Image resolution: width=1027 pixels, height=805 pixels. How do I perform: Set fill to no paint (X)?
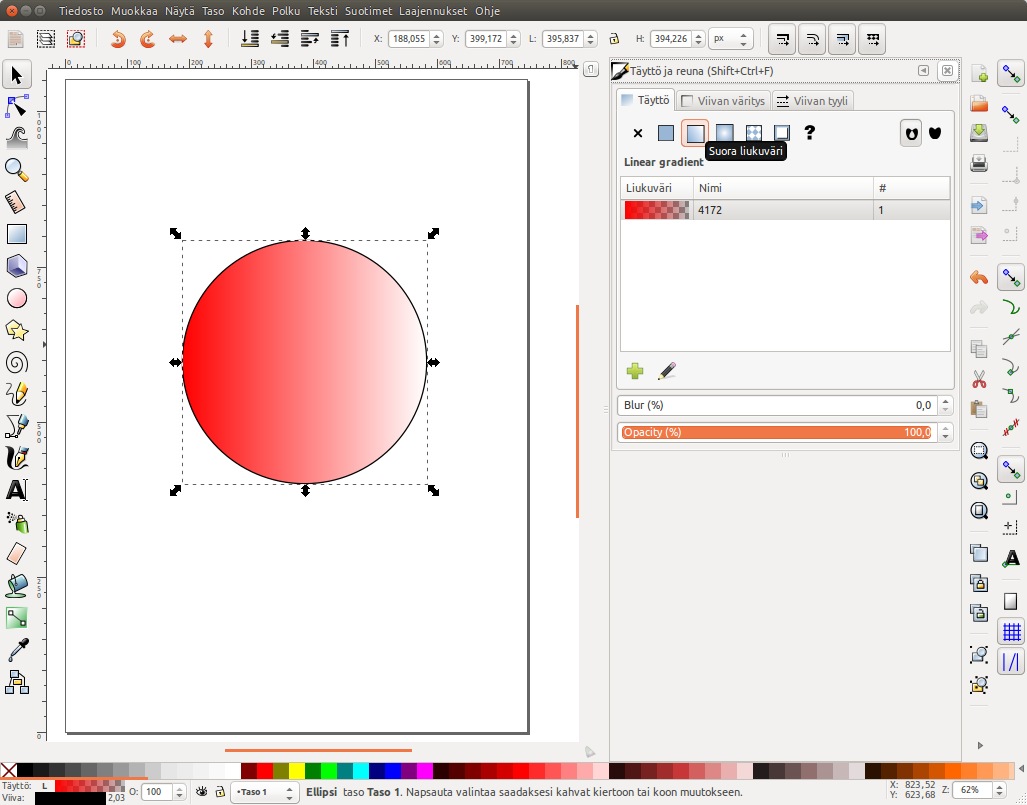[637, 133]
